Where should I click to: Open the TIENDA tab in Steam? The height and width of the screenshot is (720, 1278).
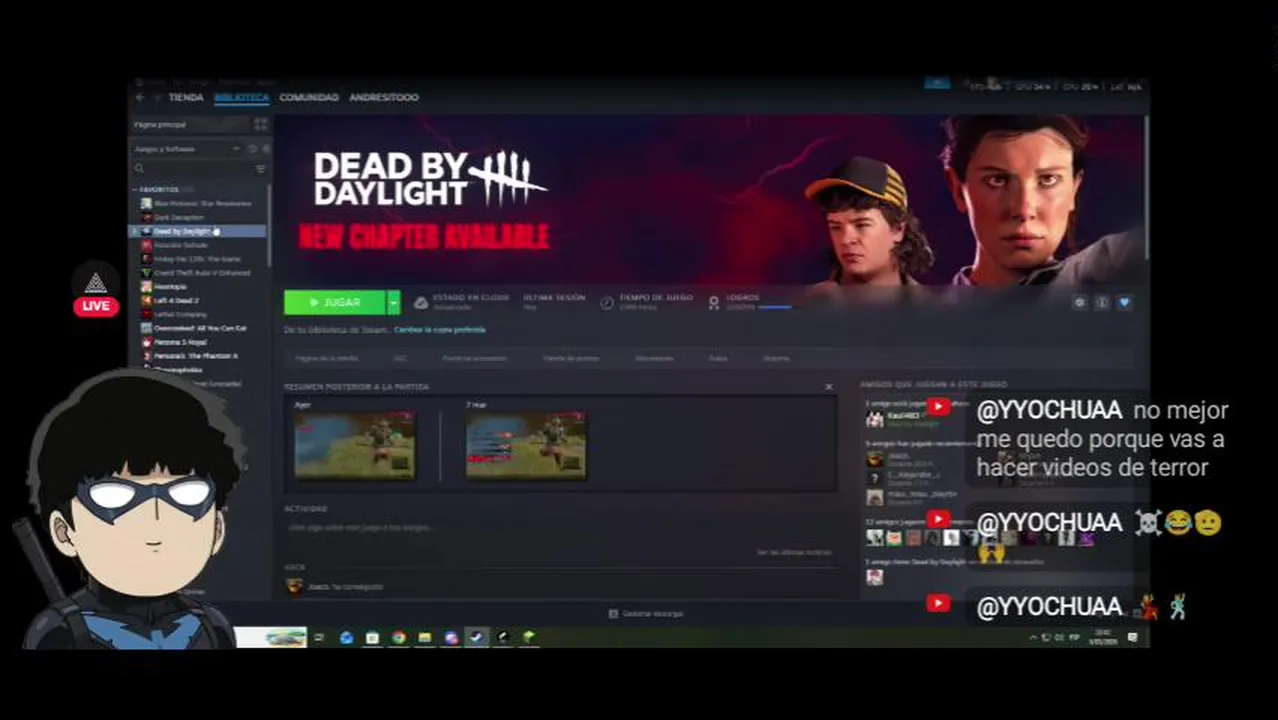click(186, 97)
